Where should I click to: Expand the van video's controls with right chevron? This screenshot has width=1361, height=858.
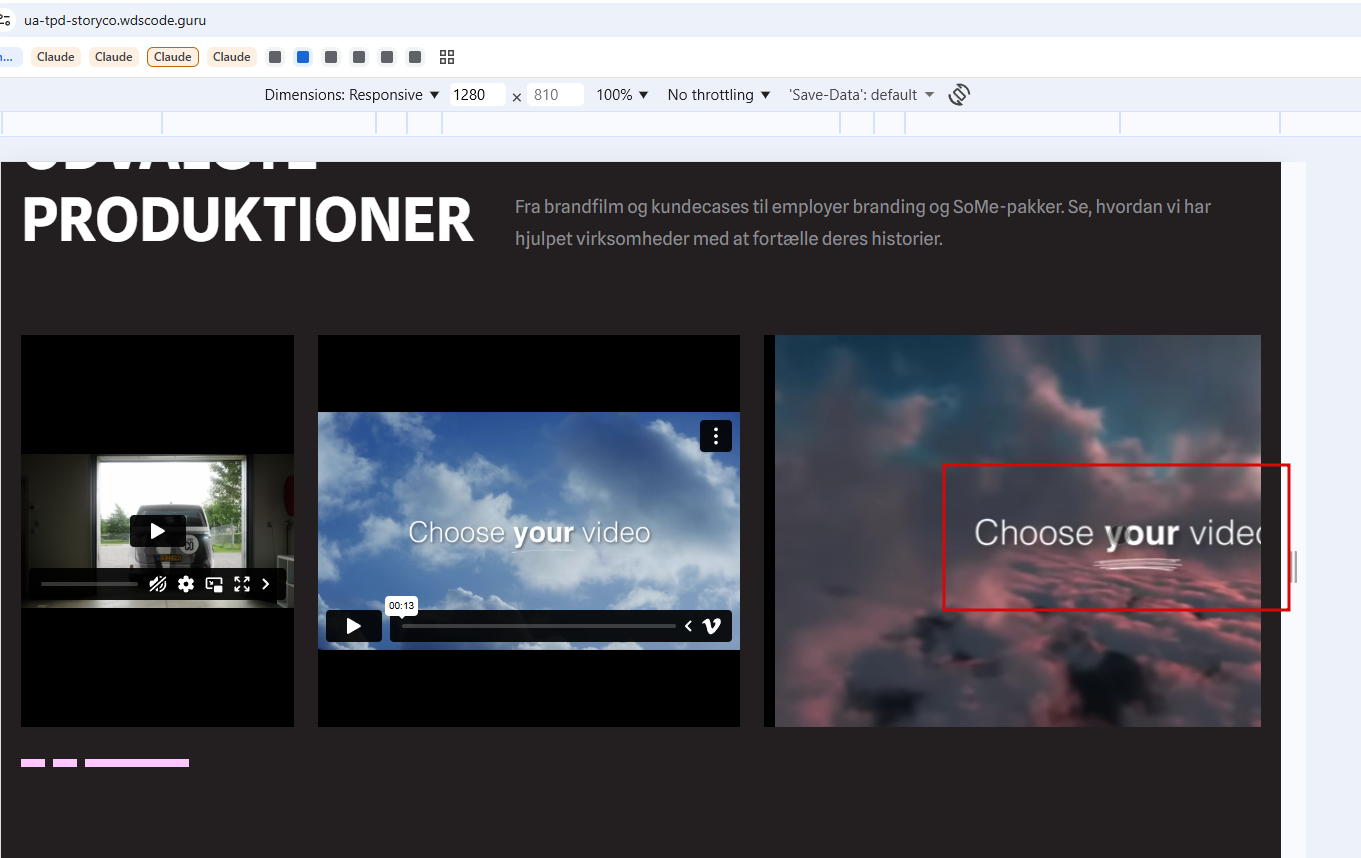point(266,584)
